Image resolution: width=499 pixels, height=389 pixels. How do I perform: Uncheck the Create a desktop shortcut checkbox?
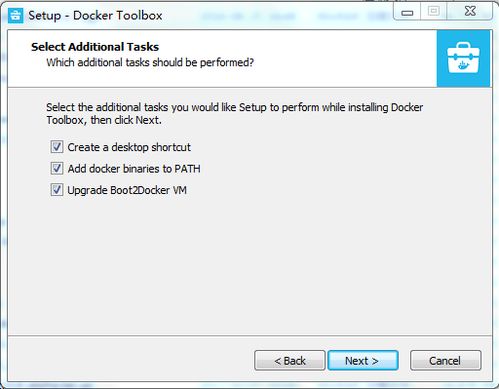point(57,147)
